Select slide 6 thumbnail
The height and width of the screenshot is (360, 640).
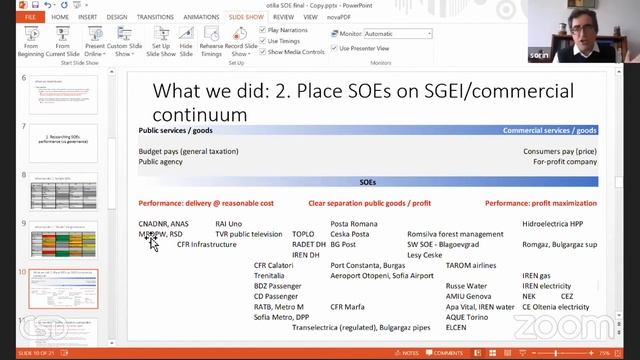[x=63, y=94]
